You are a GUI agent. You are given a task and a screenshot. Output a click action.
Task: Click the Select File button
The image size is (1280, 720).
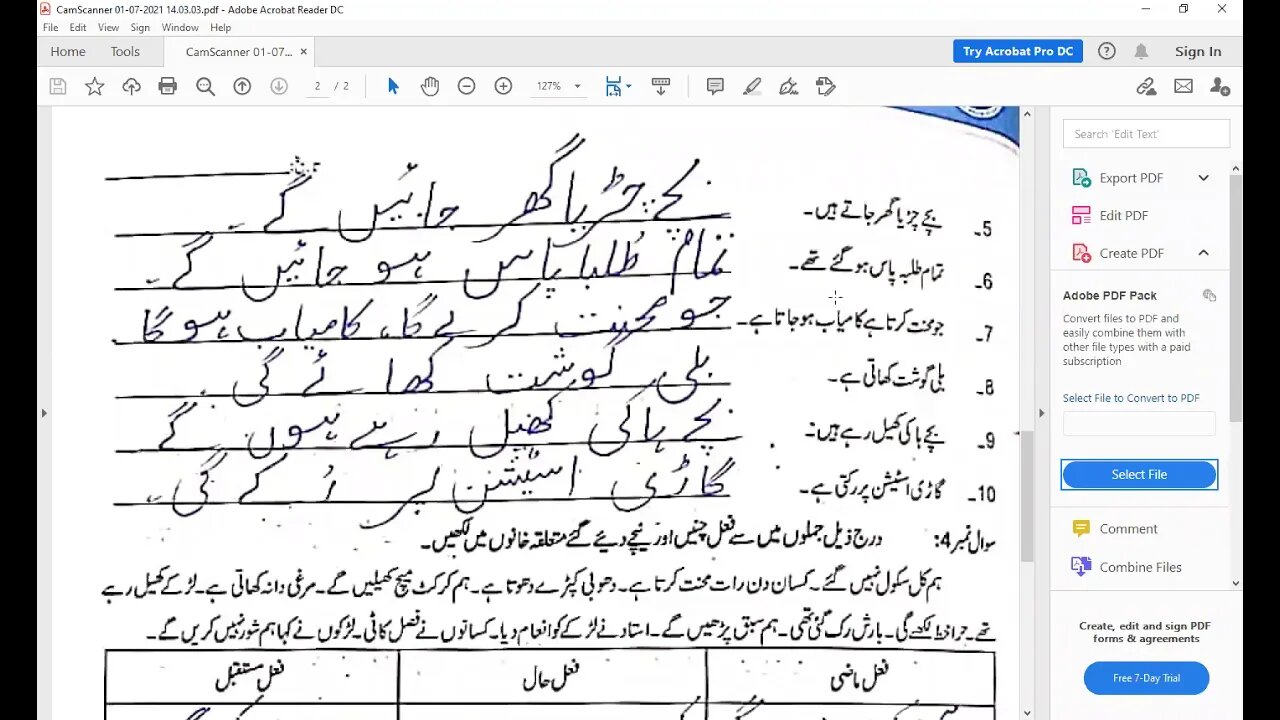click(1139, 474)
